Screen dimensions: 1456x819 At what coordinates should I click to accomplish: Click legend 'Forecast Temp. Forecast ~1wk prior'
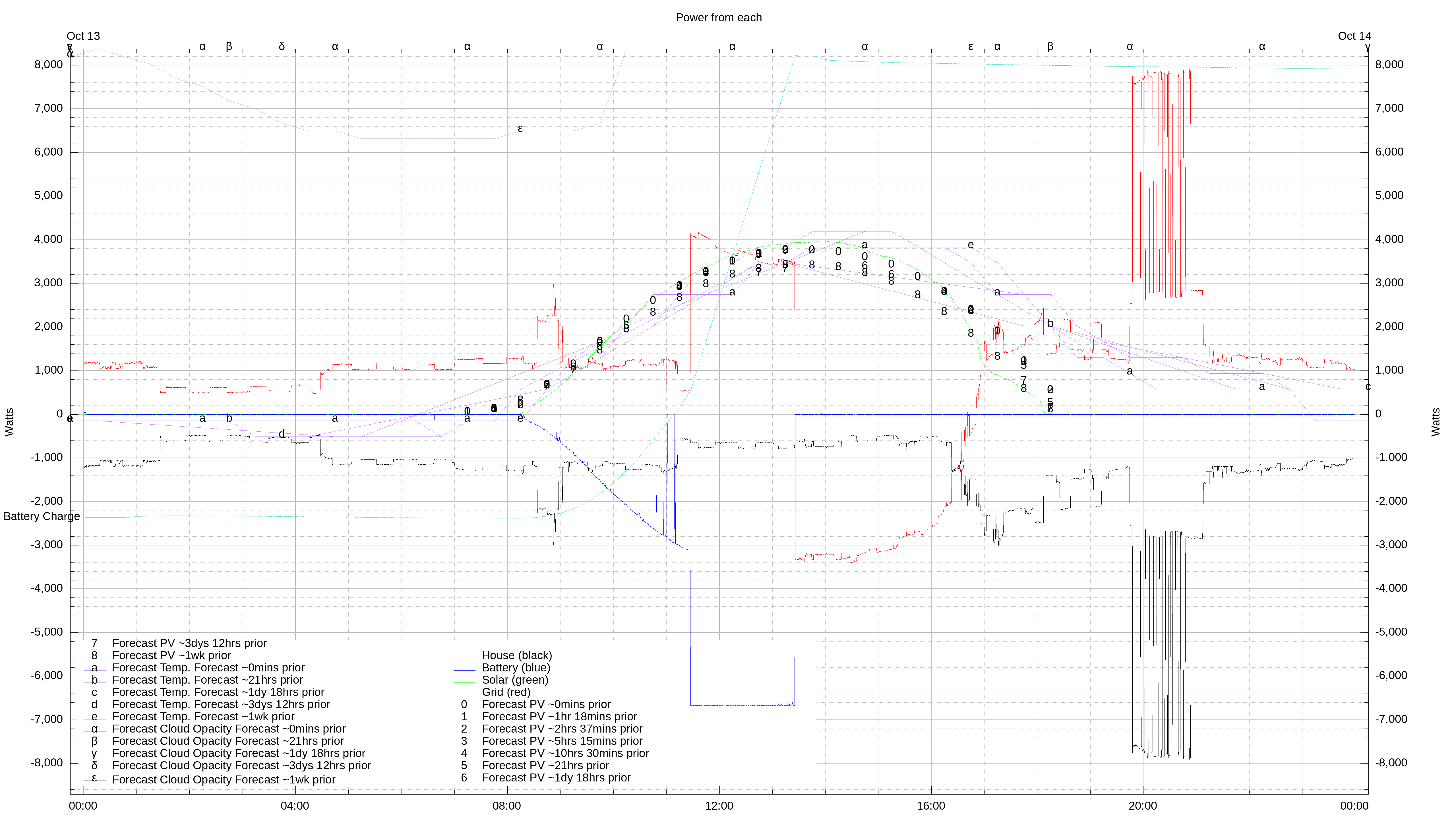coord(203,717)
